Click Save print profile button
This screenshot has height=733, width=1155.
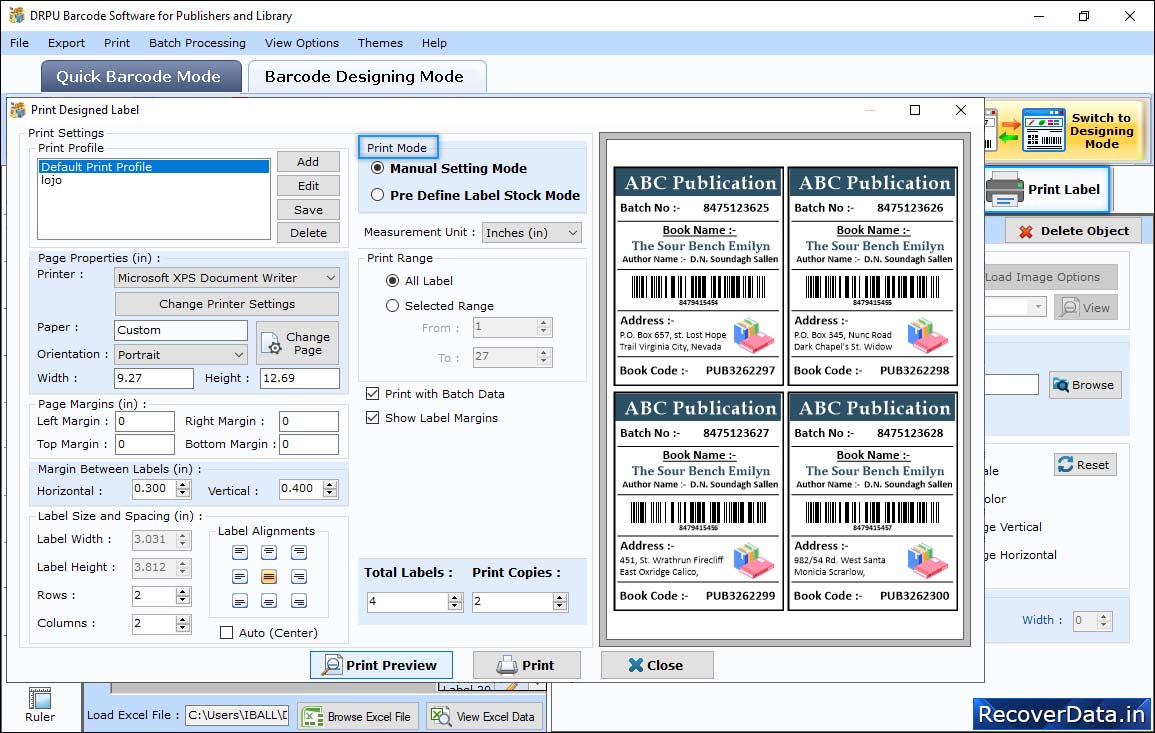click(x=308, y=210)
